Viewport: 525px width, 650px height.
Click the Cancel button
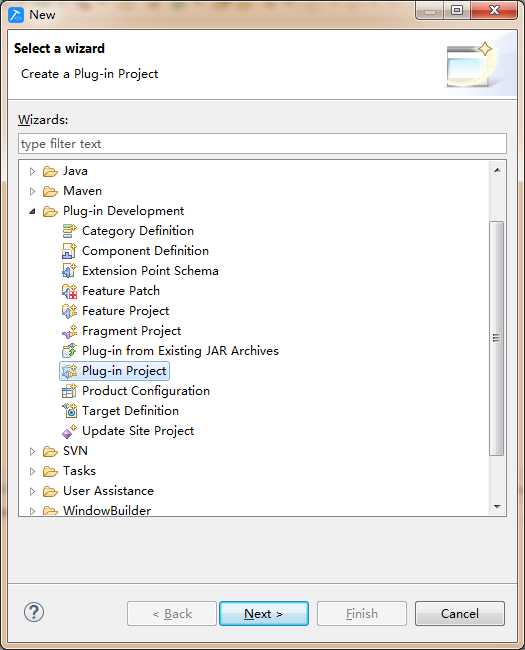coord(460,614)
